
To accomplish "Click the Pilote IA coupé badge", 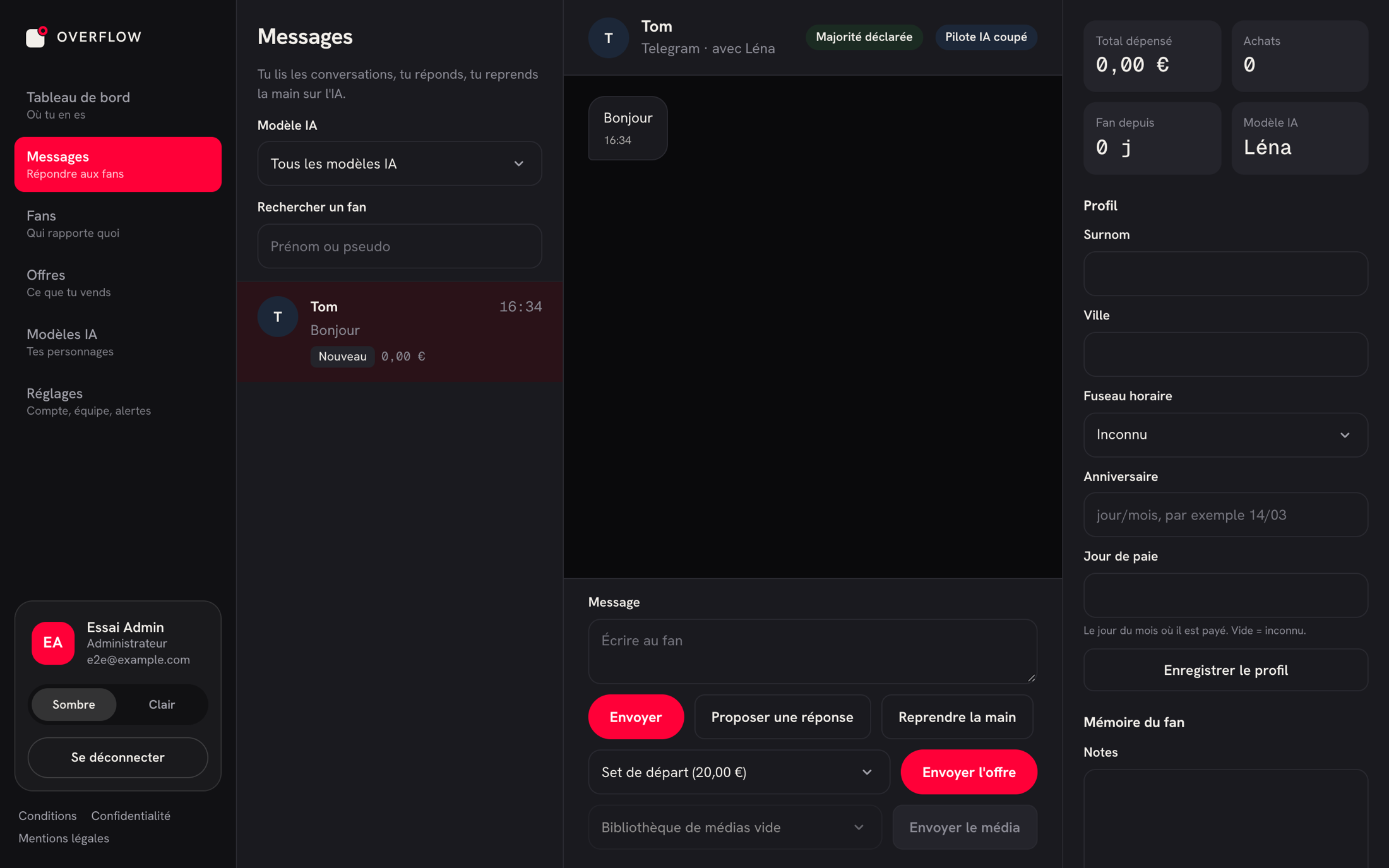I will (x=986, y=37).
